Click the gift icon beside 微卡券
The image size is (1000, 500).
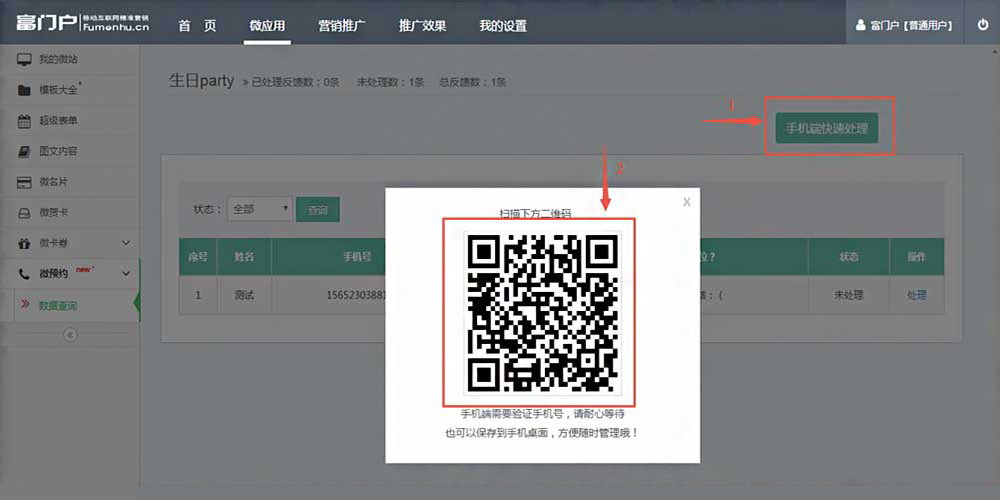tap(24, 243)
